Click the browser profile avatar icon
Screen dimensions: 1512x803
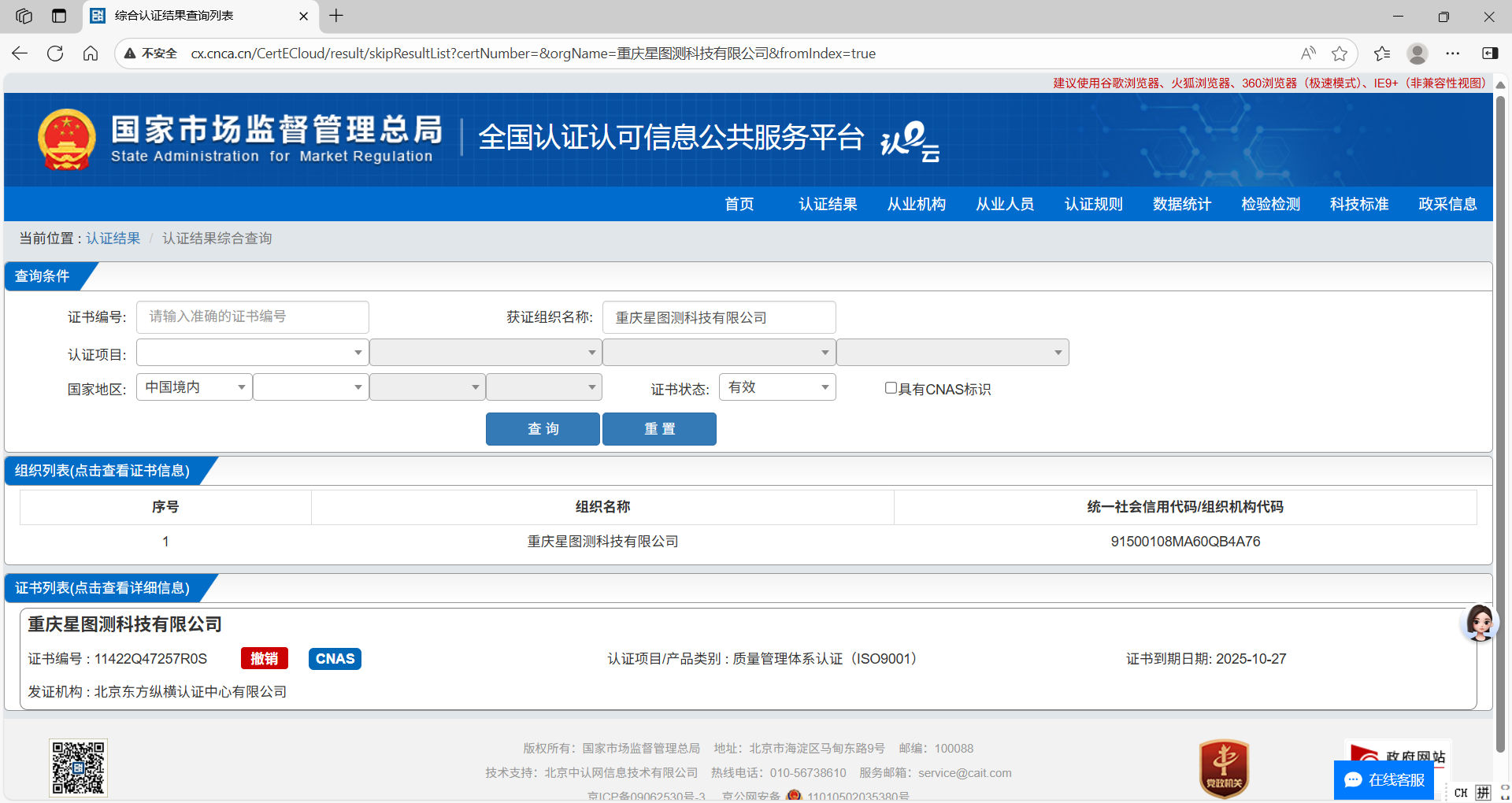[1417, 54]
